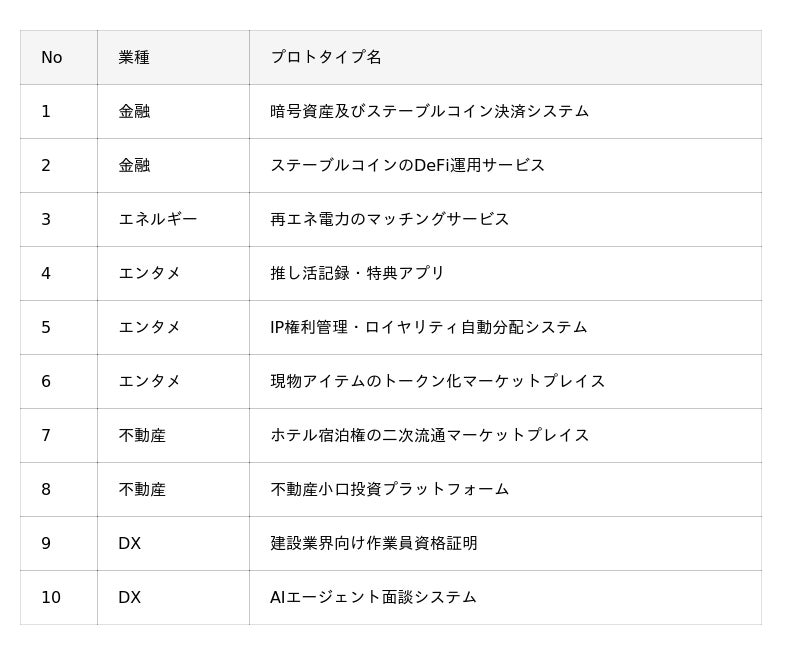The width and height of the screenshot is (800, 655).
Task: Click row number 3 cell
Action: click(x=46, y=220)
